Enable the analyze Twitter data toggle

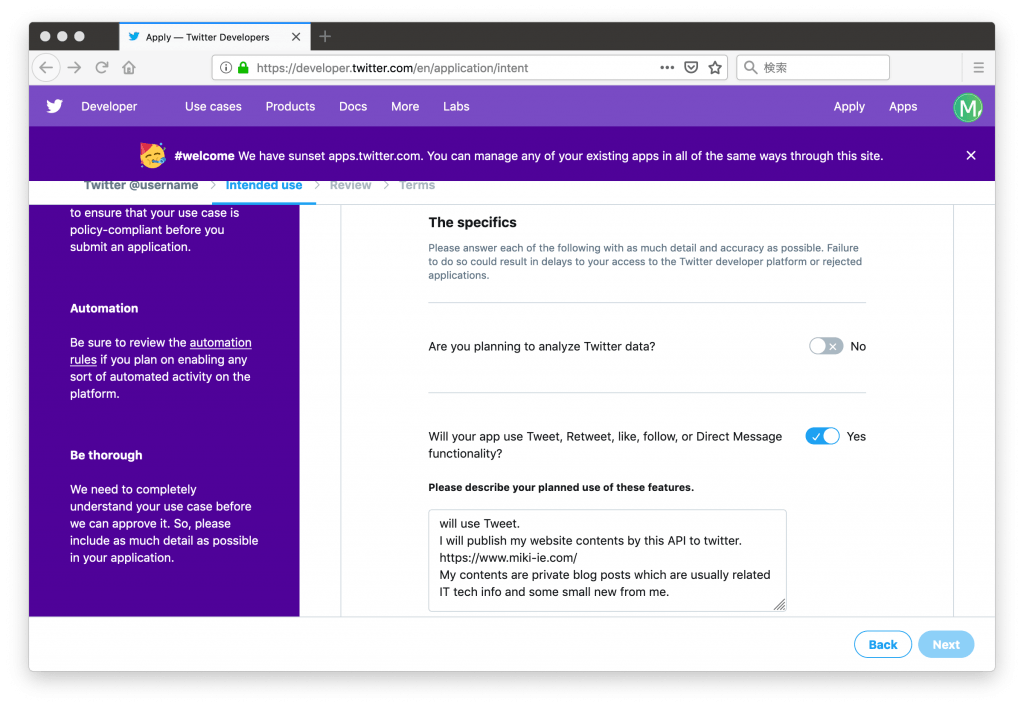[x=826, y=346]
